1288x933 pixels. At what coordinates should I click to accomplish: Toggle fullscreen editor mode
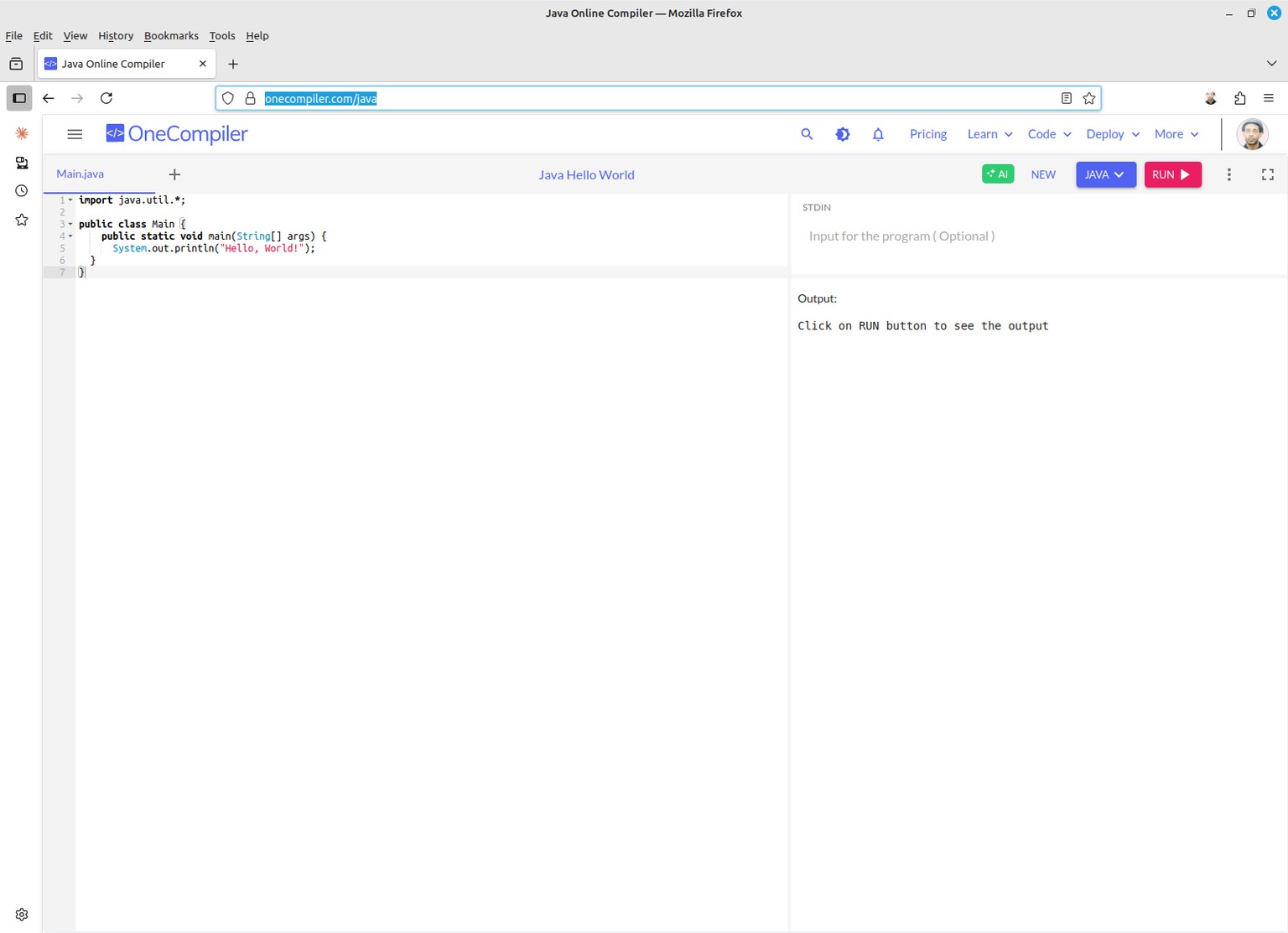click(x=1268, y=174)
